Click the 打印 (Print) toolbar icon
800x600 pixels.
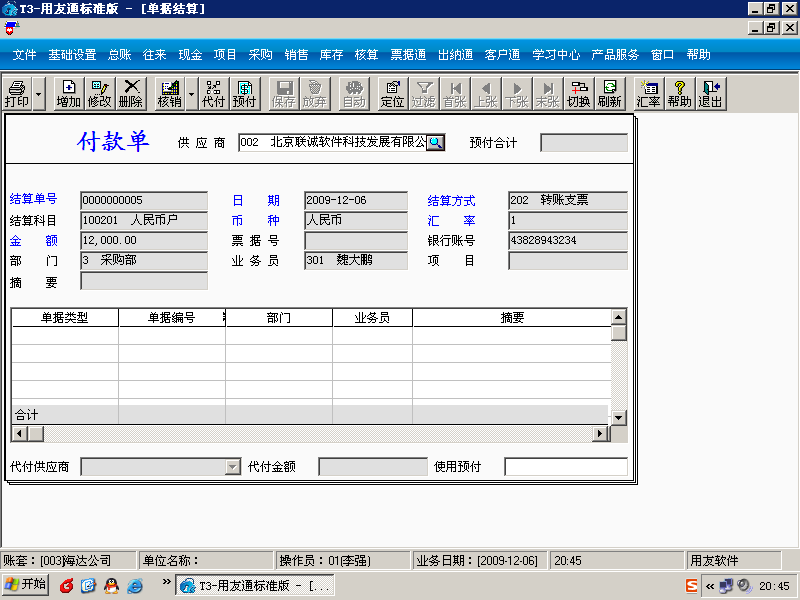pyautogui.click(x=17, y=94)
